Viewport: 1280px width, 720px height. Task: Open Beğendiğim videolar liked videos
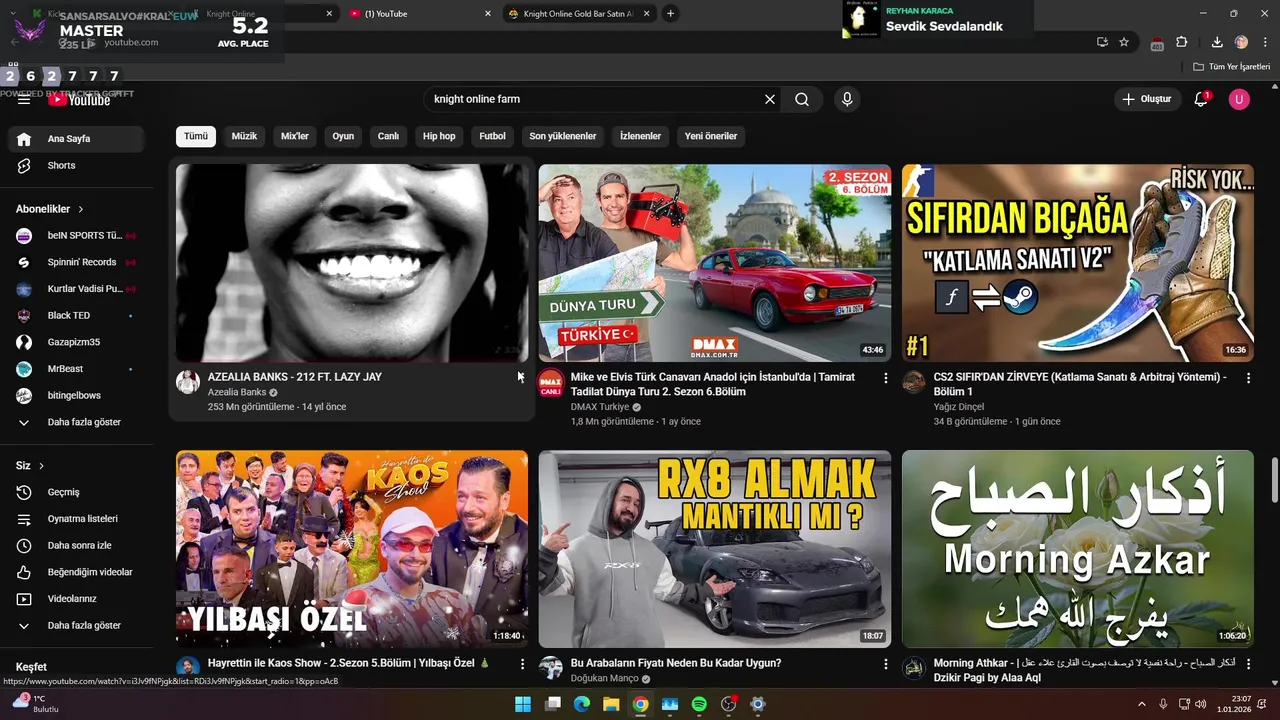tap(76, 572)
